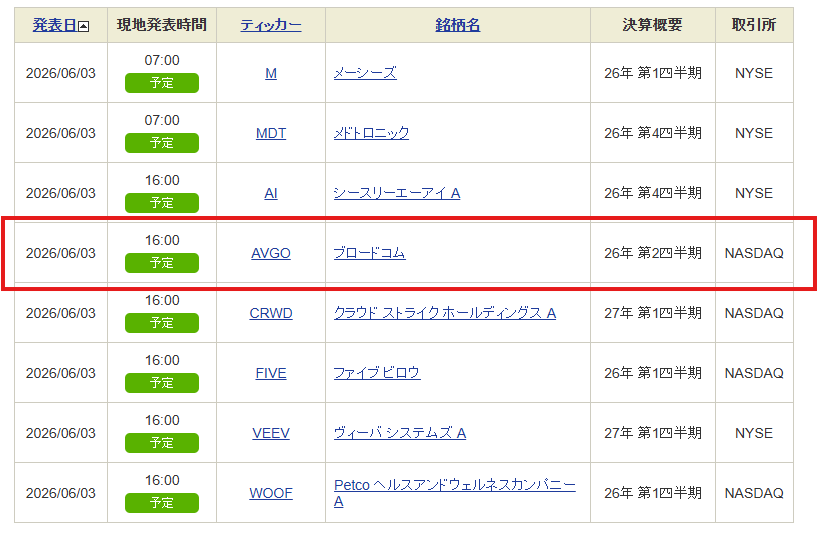This screenshot has height=536, width=817.
Task: Select 26年 第1四半期 cell for FIVE
Action: point(653,372)
